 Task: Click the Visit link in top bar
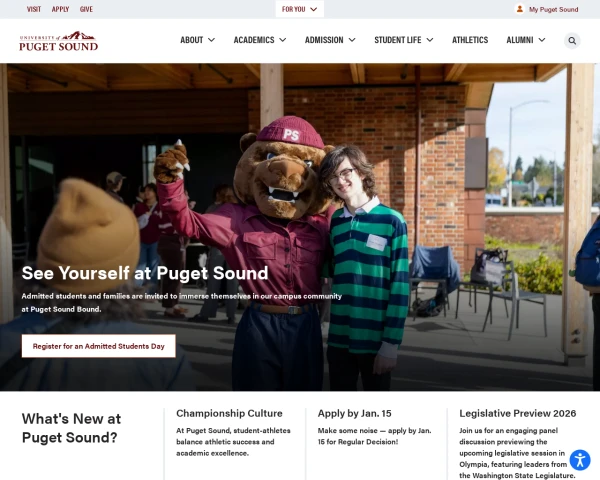point(34,9)
